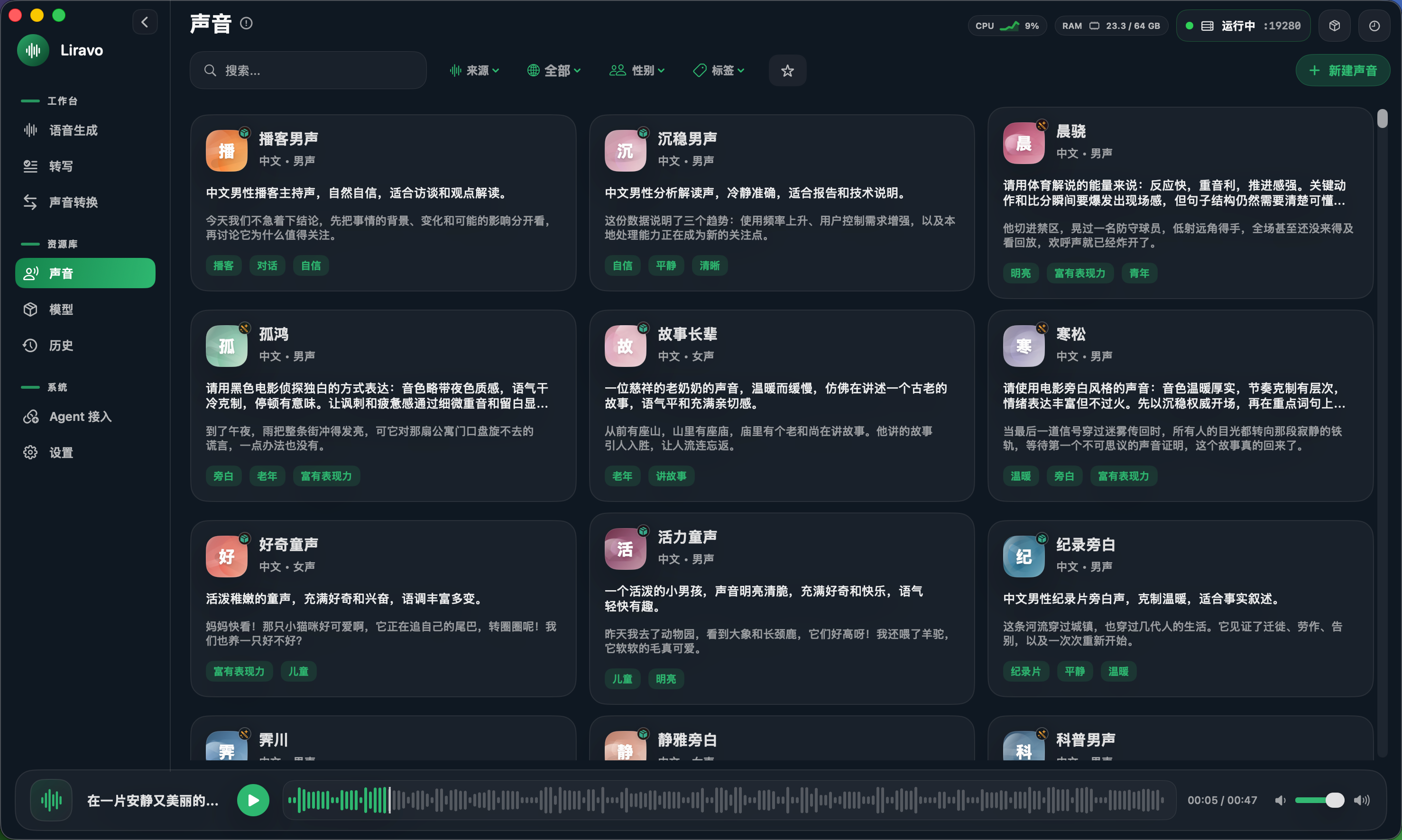Screen dimensions: 1402x840
Task: Click the 新建声音 button
Action: tap(1342, 70)
